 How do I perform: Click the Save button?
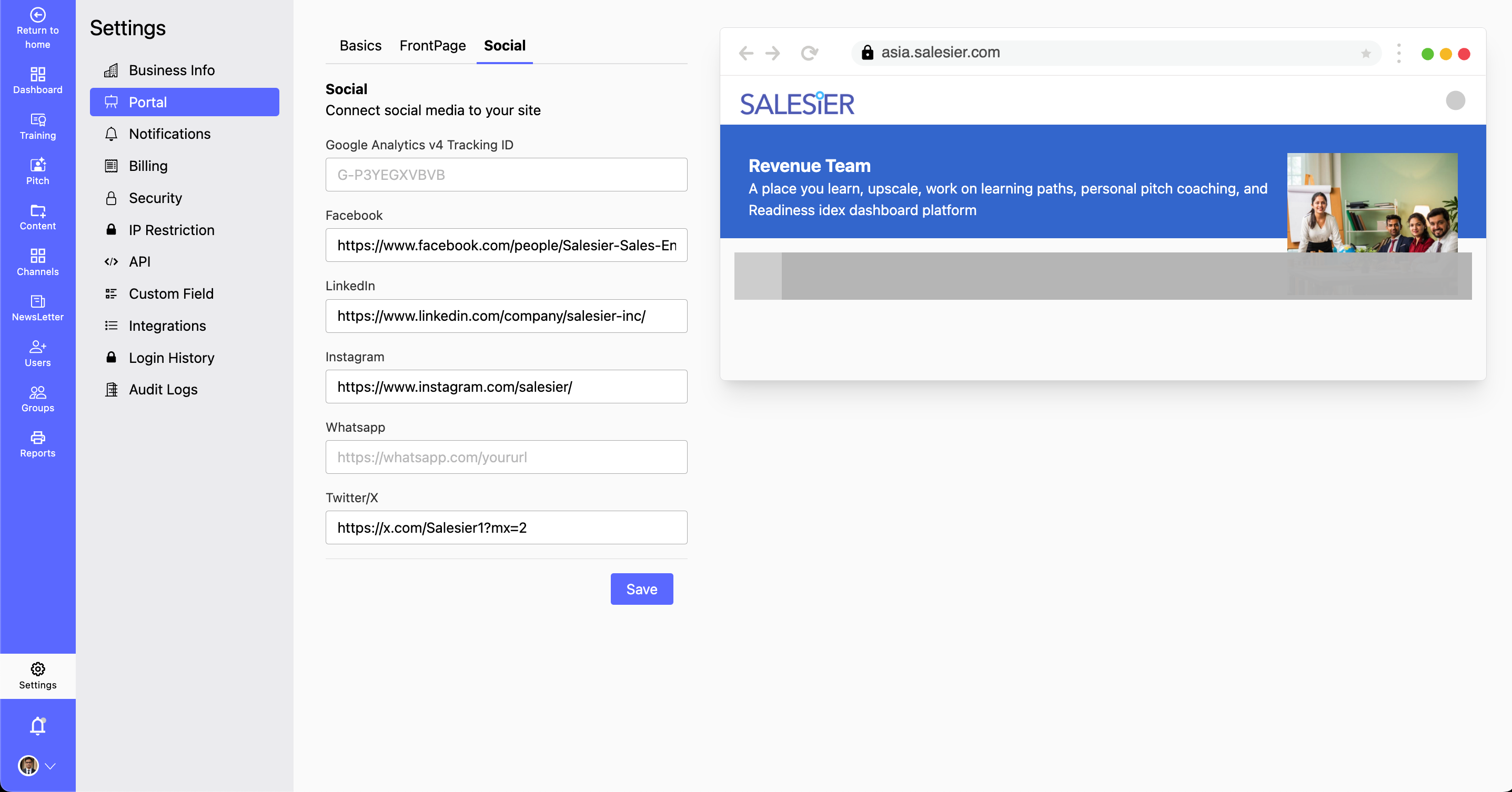pyautogui.click(x=641, y=589)
